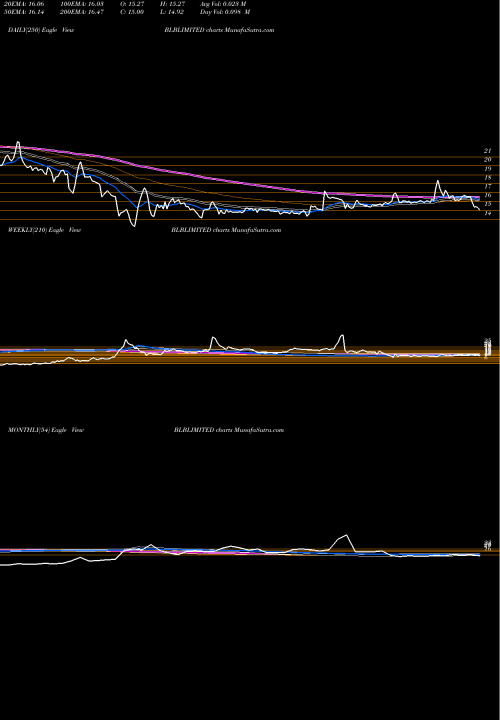Screen dimensions: 500x720
Task: Click the MONTHLY(54) Eagle View label
Action: coord(46,430)
